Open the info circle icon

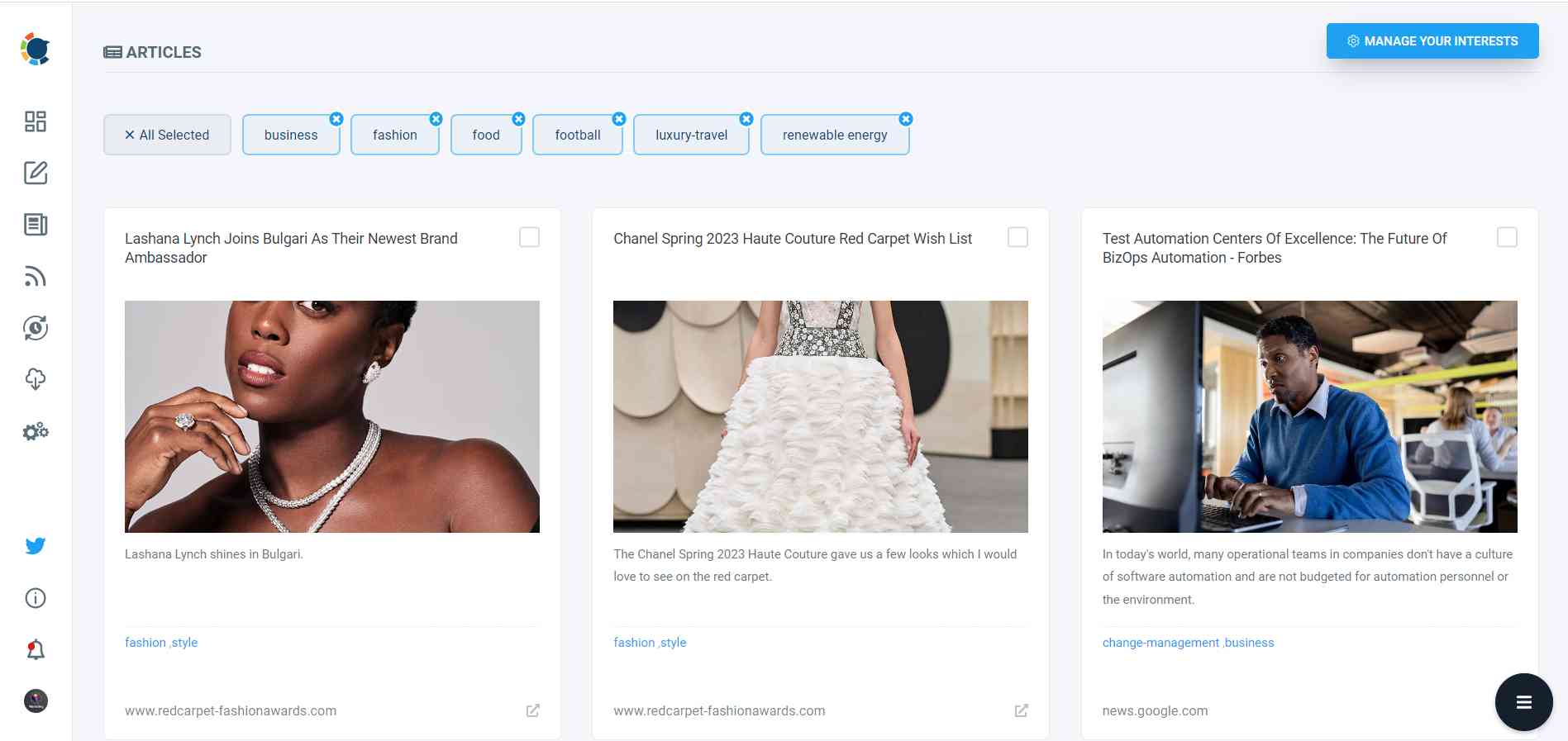click(x=36, y=598)
